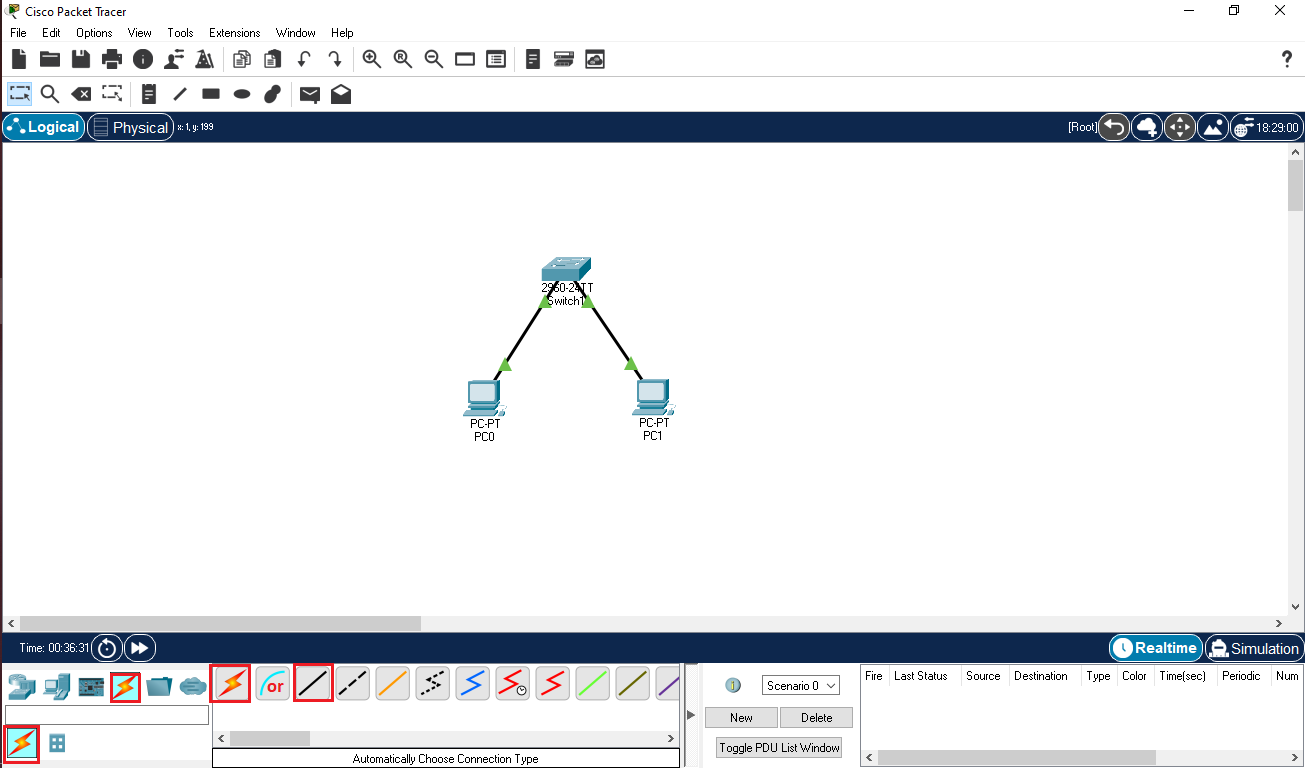Pick the automatic connection lightning bolt
The width and height of the screenshot is (1305, 768).
click(x=232, y=684)
